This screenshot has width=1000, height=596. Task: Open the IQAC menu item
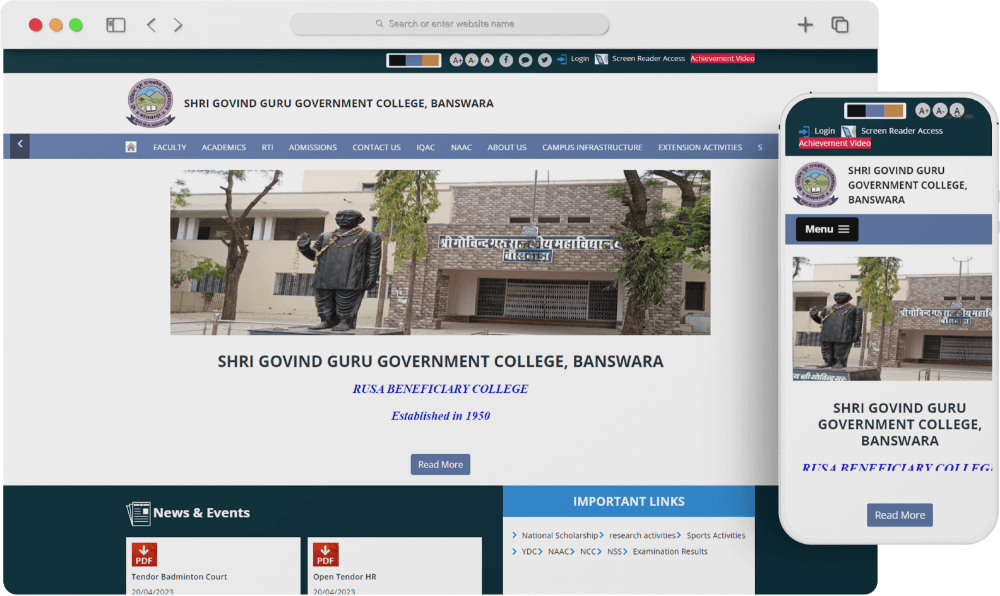pyautogui.click(x=425, y=147)
